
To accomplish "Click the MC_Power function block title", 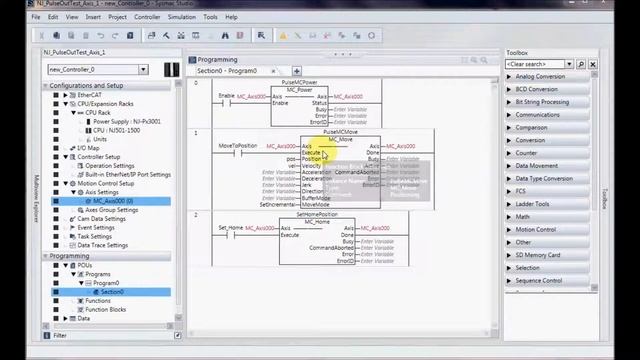I will [299, 90].
